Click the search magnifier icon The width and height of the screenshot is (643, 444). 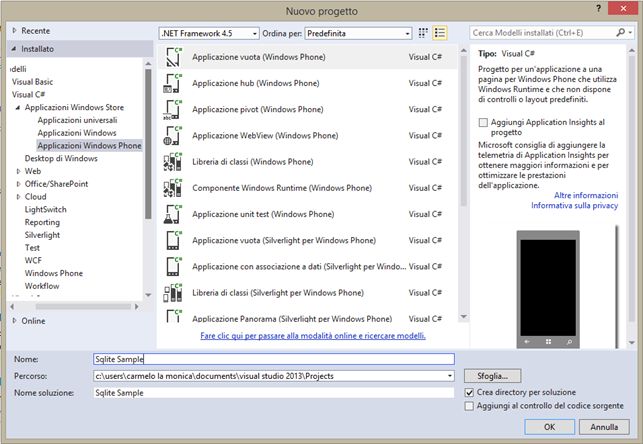(x=621, y=32)
